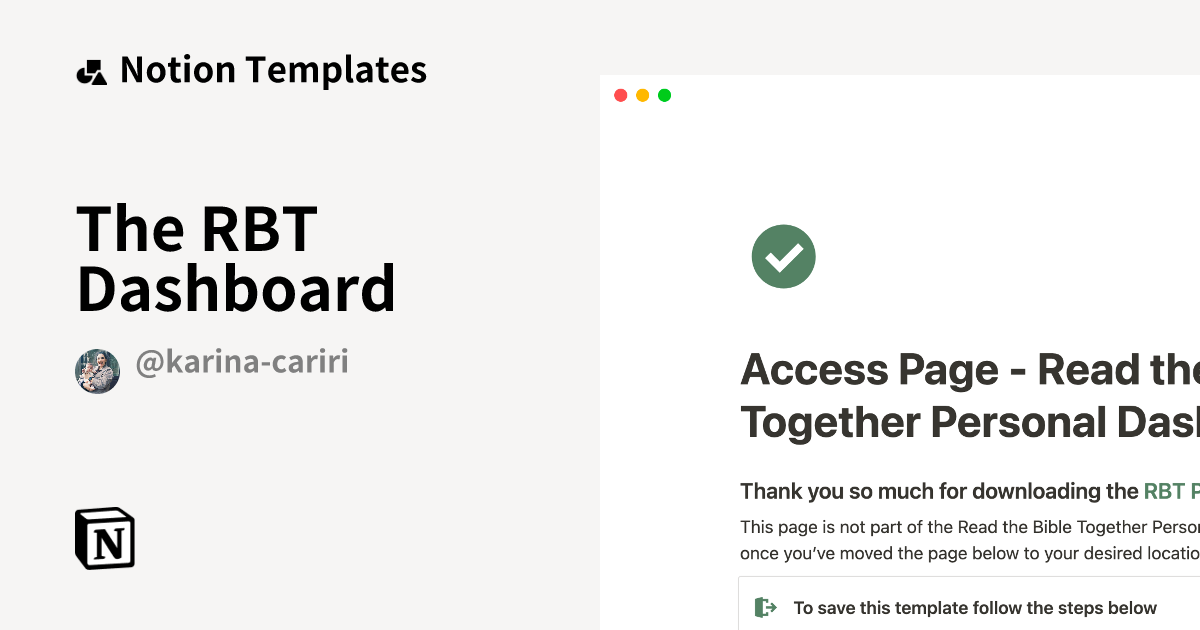Image resolution: width=1200 pixels, height=630 pixels.
Task: Open the RBT P... green link
Action: [1172, 491]
